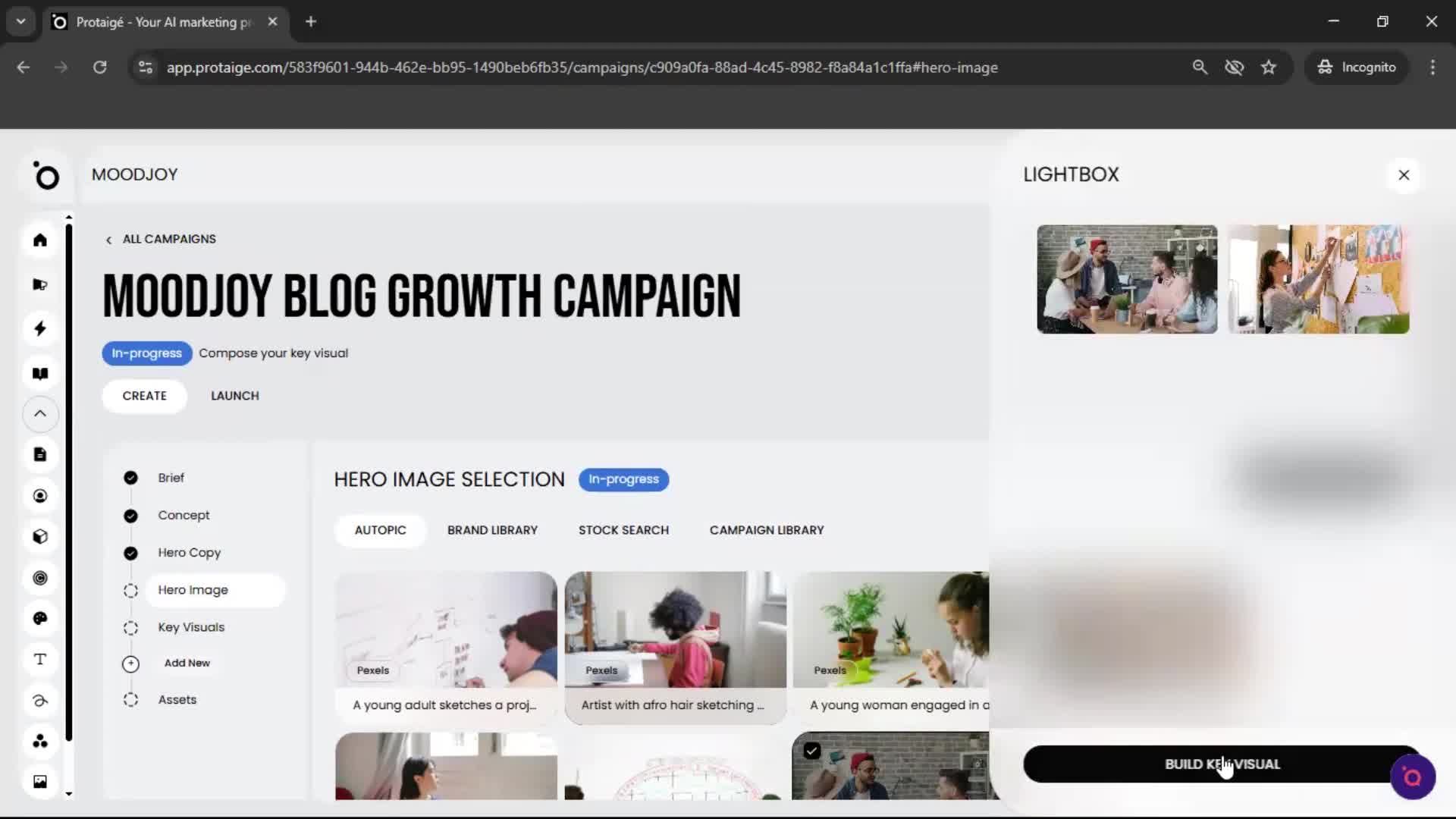This screenshot has width=1456, height=819.
Task: Collapse the sidebar with the chevron up icon
Action: (x=39, y=414)
